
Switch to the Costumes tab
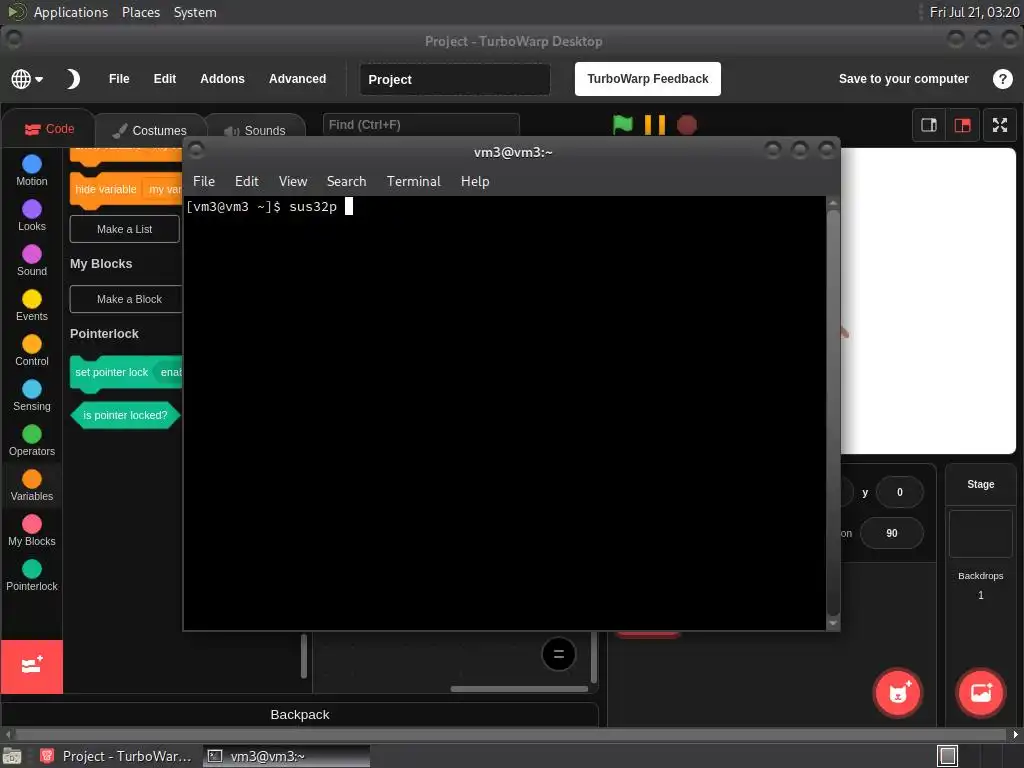pyautogui.click(x=150, y=131)
